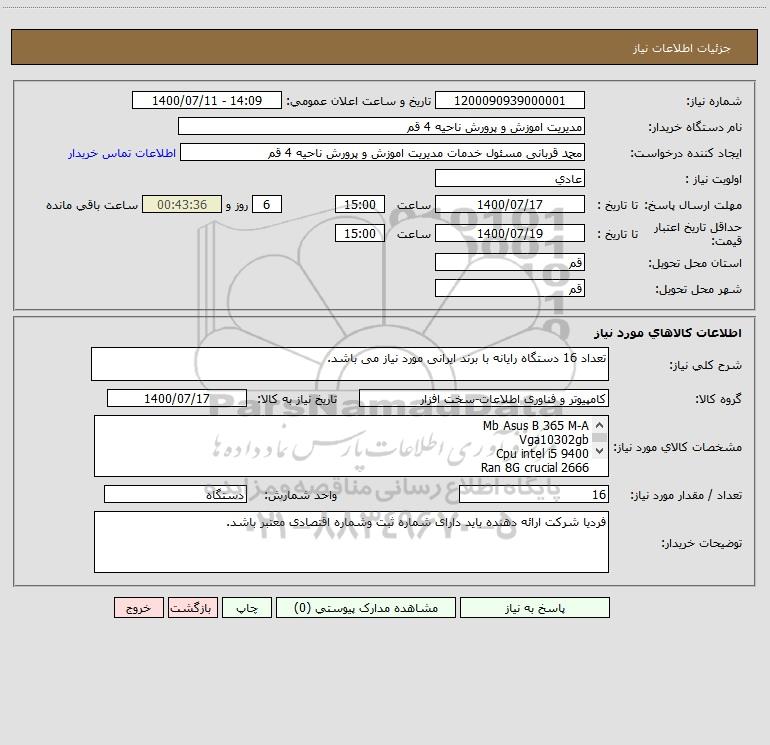This screenshot has width=770, height=745.
Task: Click response deadline time 15:00 field
Action: (359, 204)
